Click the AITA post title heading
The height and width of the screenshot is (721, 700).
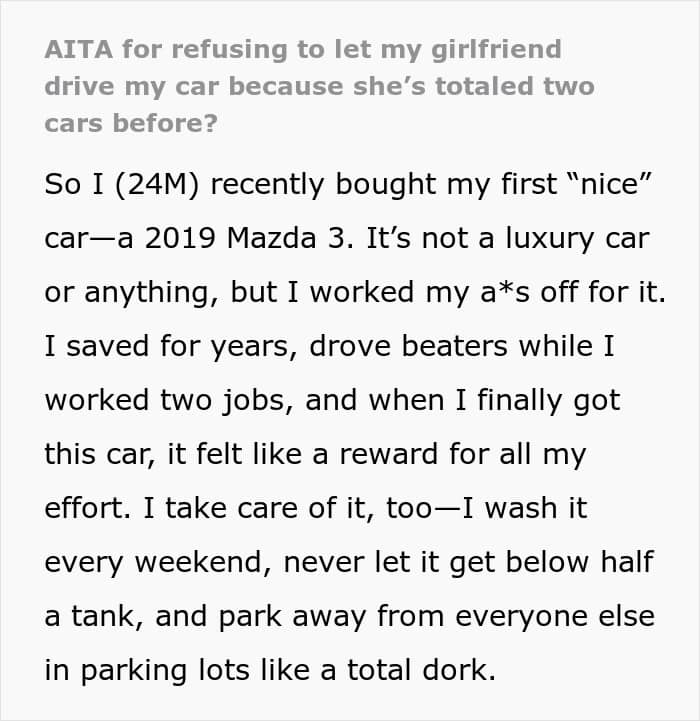coord(318,85)
